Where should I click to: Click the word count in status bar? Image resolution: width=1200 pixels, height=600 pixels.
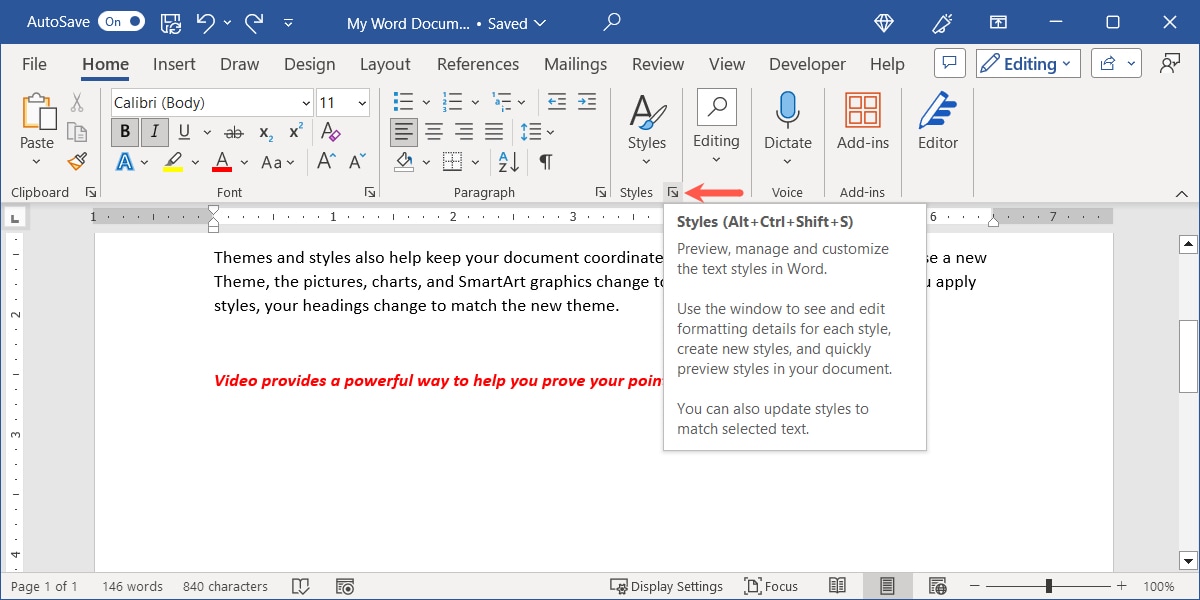click(132, 586)
